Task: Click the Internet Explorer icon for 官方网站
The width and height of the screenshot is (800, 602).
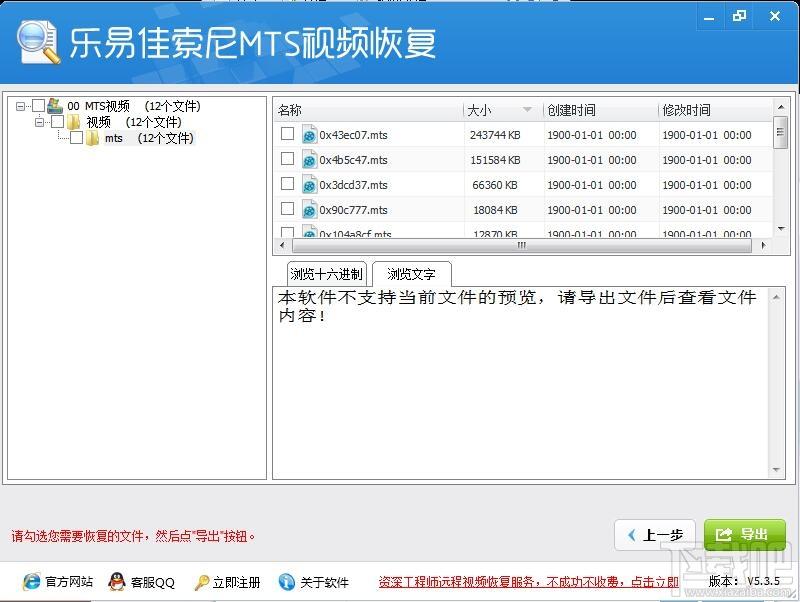Action: (31, 582)
